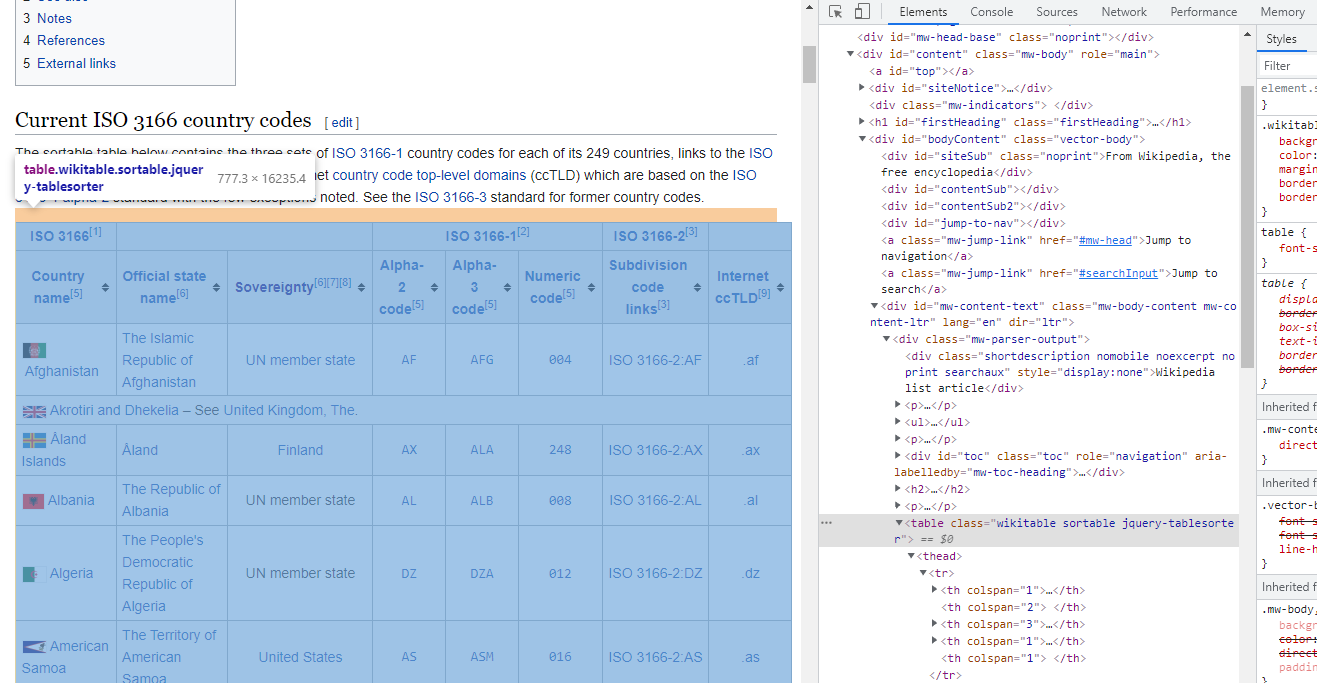Collapse the thead node
Viewport: 1317px width, 683px height.
[x=911, y=556]
